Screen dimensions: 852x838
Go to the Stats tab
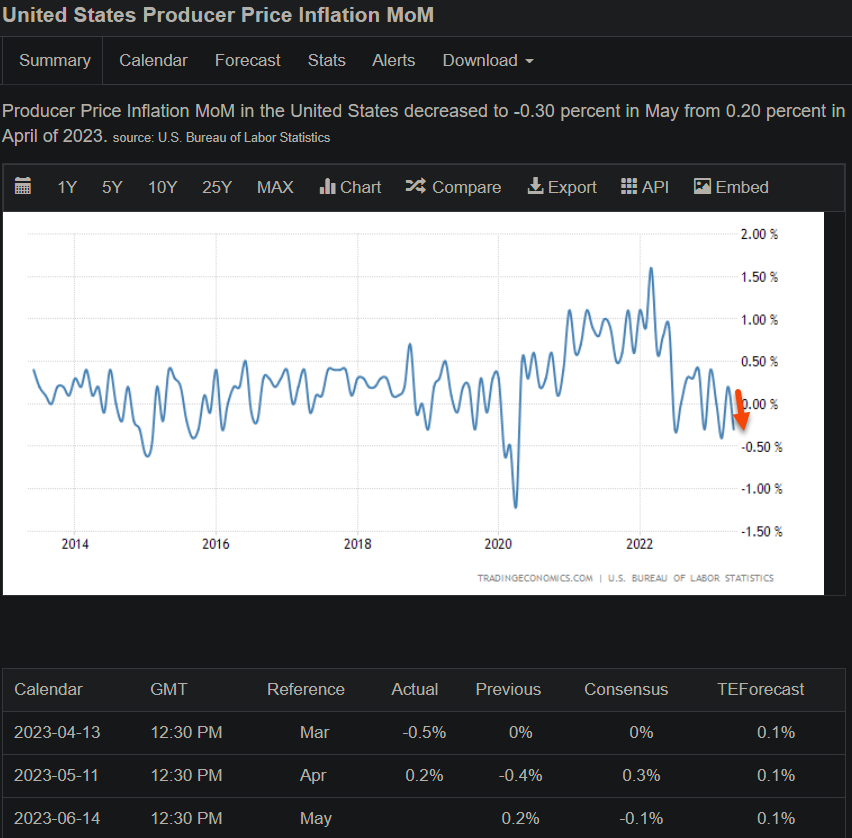(x=327, y=60)
